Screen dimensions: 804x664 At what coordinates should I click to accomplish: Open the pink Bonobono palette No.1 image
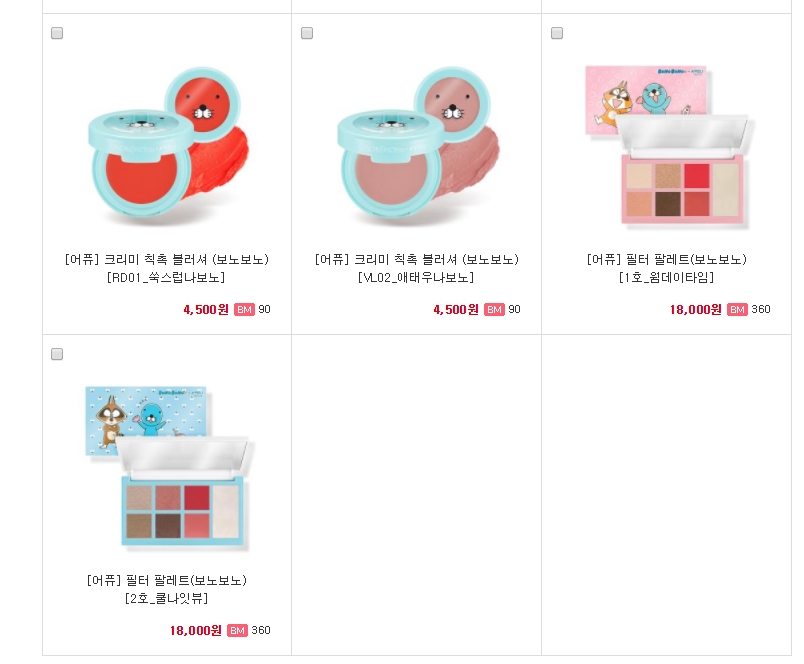[667, 147]
